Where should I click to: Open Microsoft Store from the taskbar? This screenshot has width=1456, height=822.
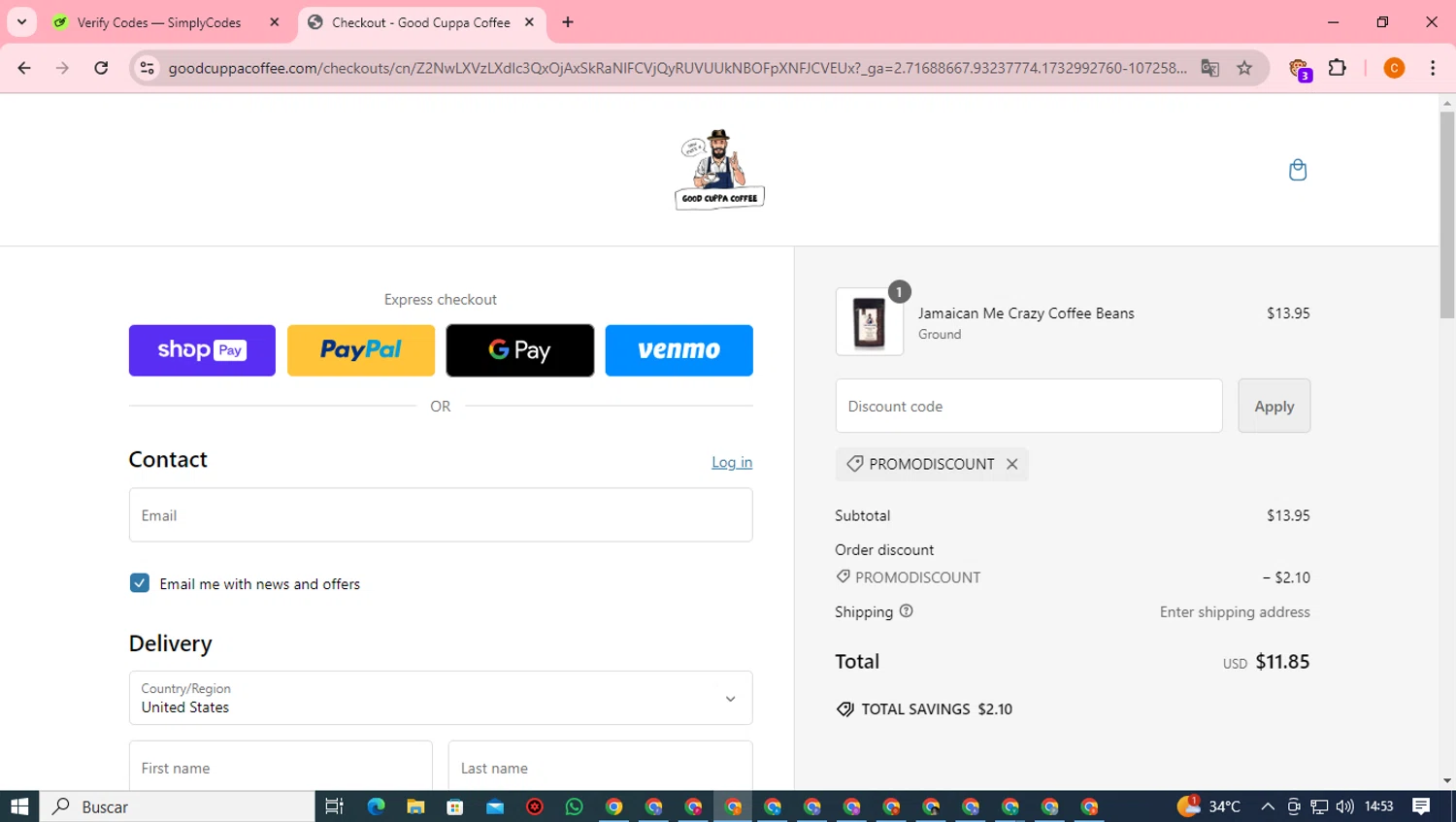455,806
